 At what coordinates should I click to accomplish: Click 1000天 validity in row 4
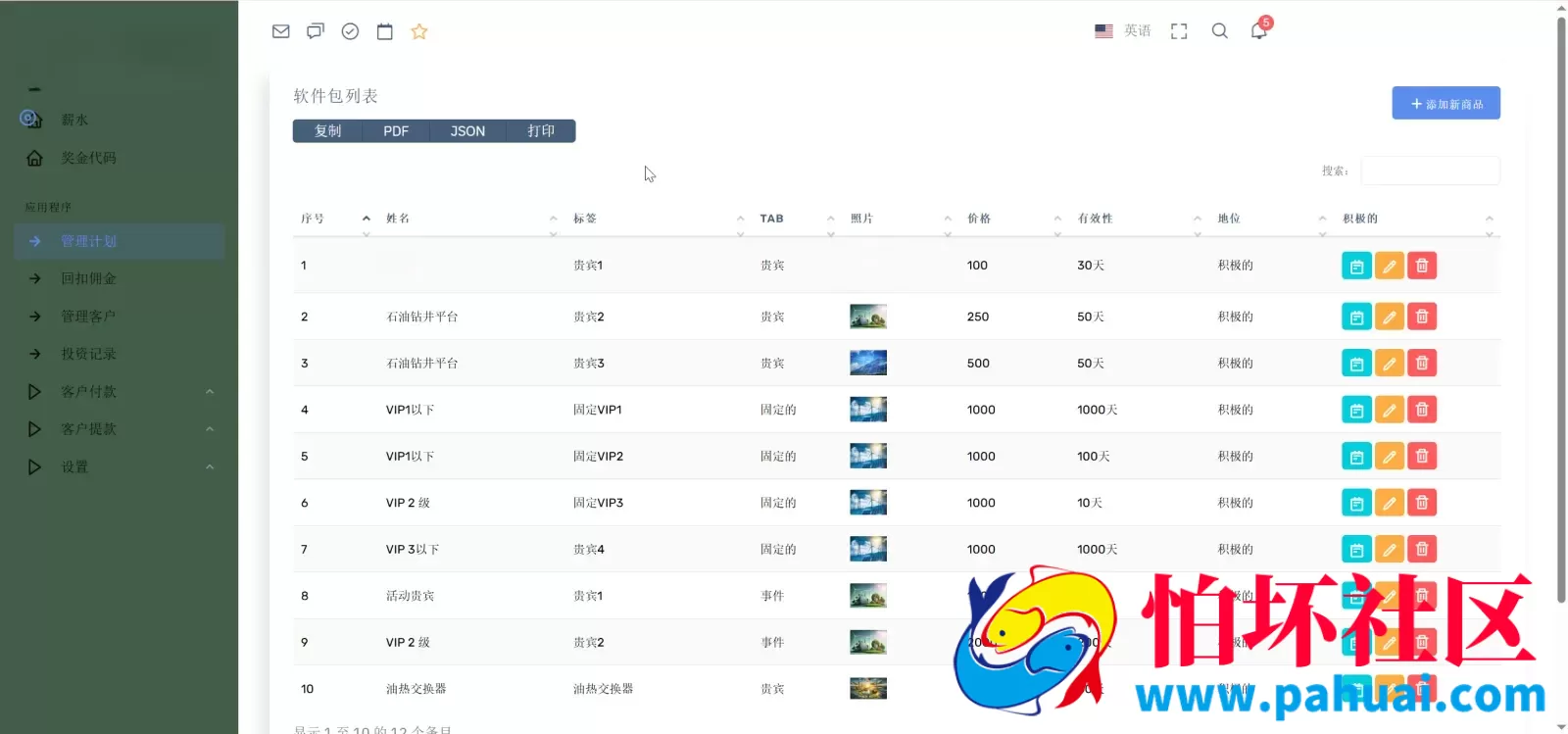point(1098,410)
